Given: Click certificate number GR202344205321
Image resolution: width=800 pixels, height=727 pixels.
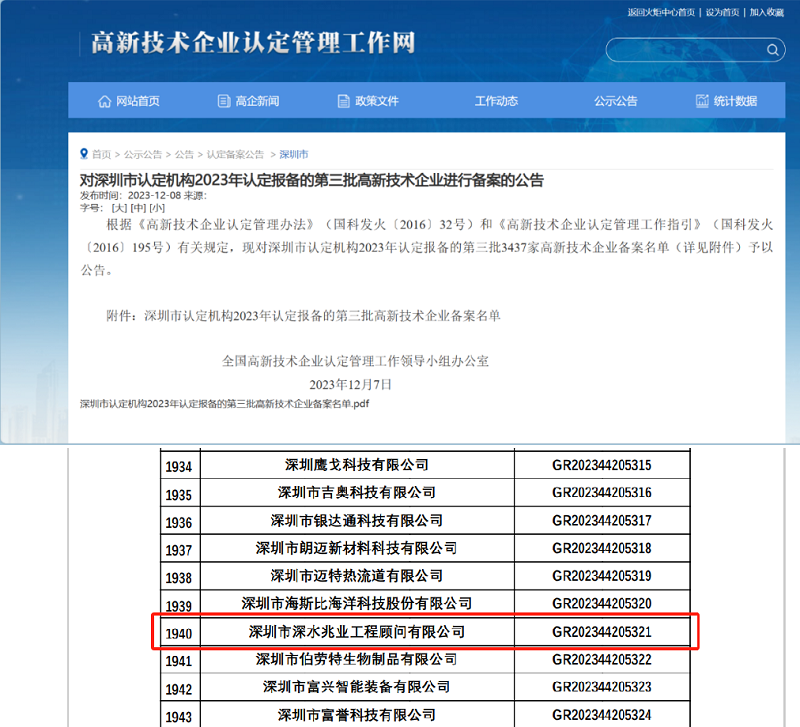Looking at the screenshot, I should point(602,632).
